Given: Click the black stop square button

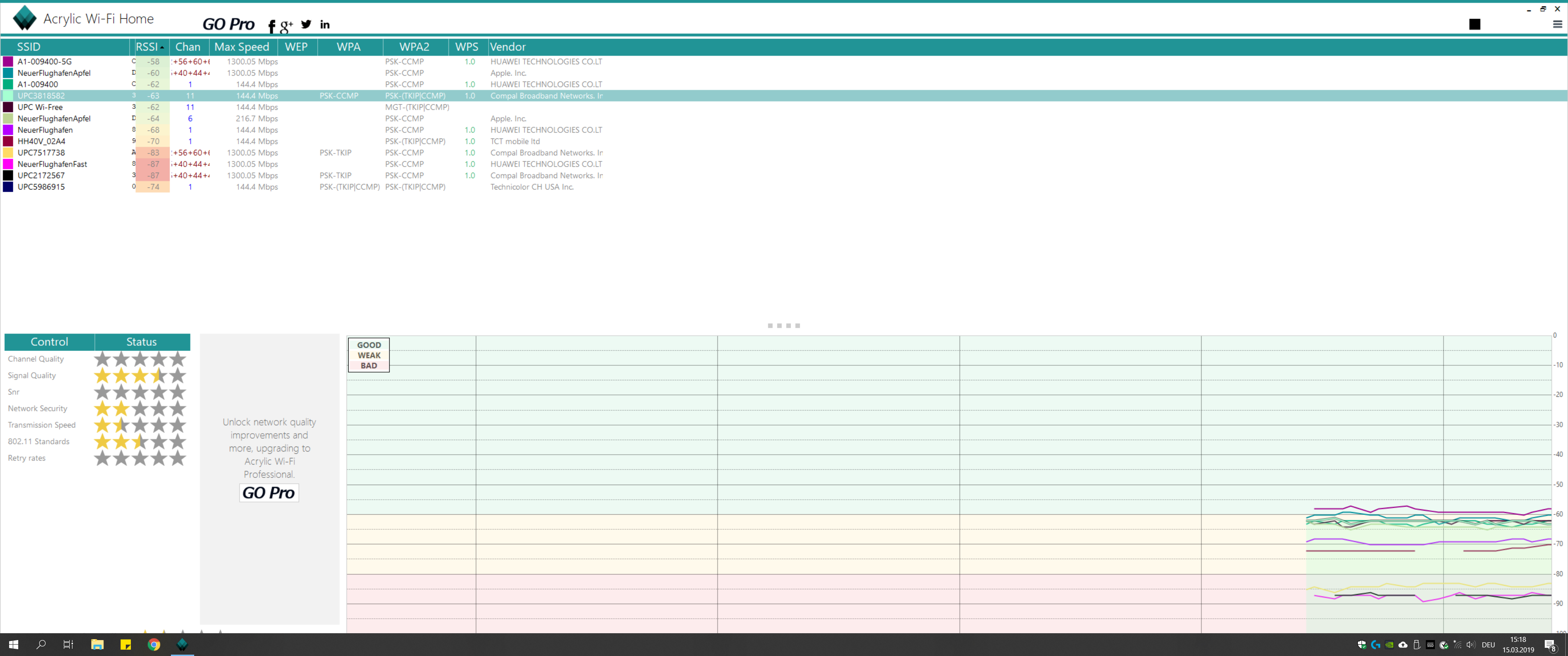Looking at the screenshot, I should tap(1474, 24).
